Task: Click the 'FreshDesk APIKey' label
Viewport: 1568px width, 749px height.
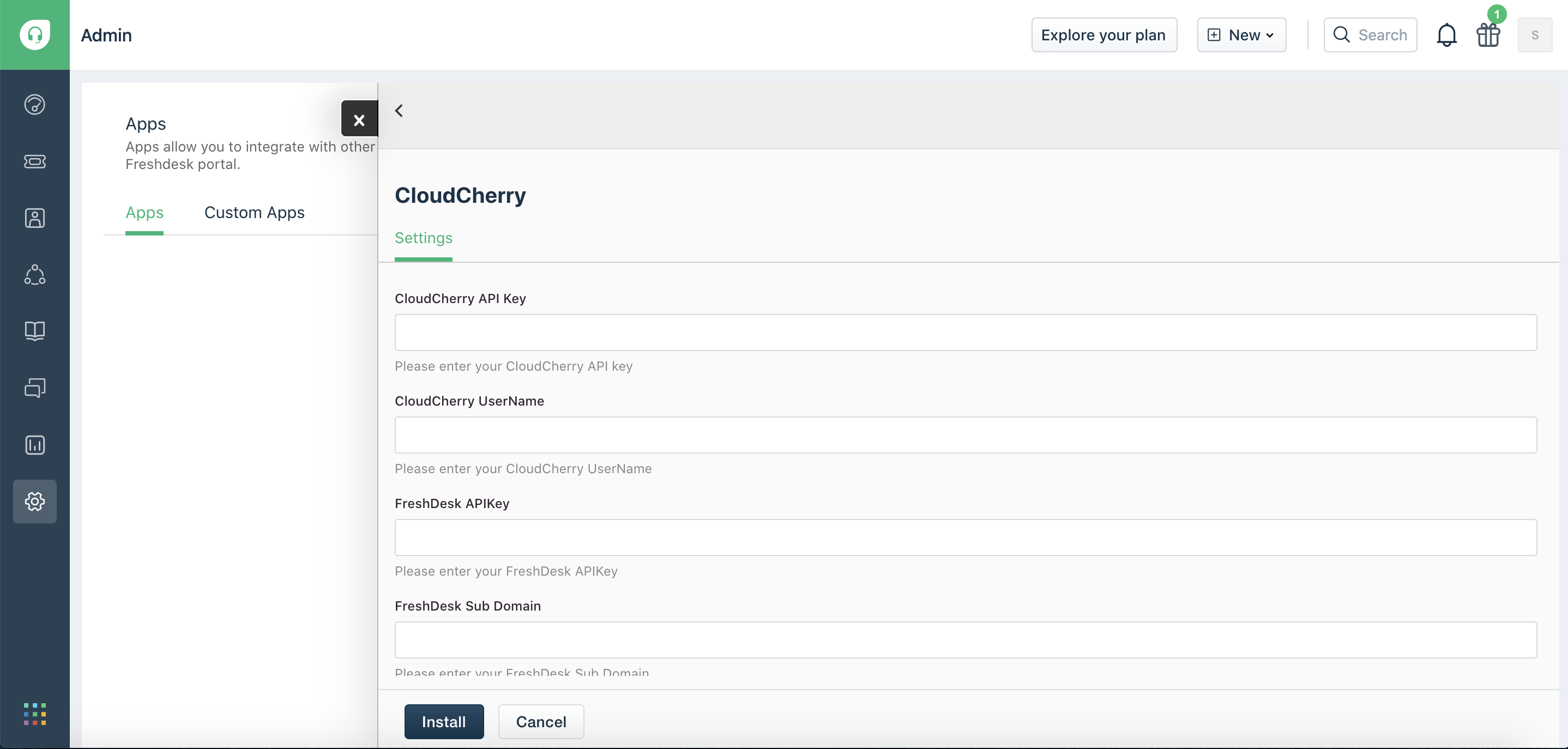Action: pyautogui.click(x=453, y=504)
